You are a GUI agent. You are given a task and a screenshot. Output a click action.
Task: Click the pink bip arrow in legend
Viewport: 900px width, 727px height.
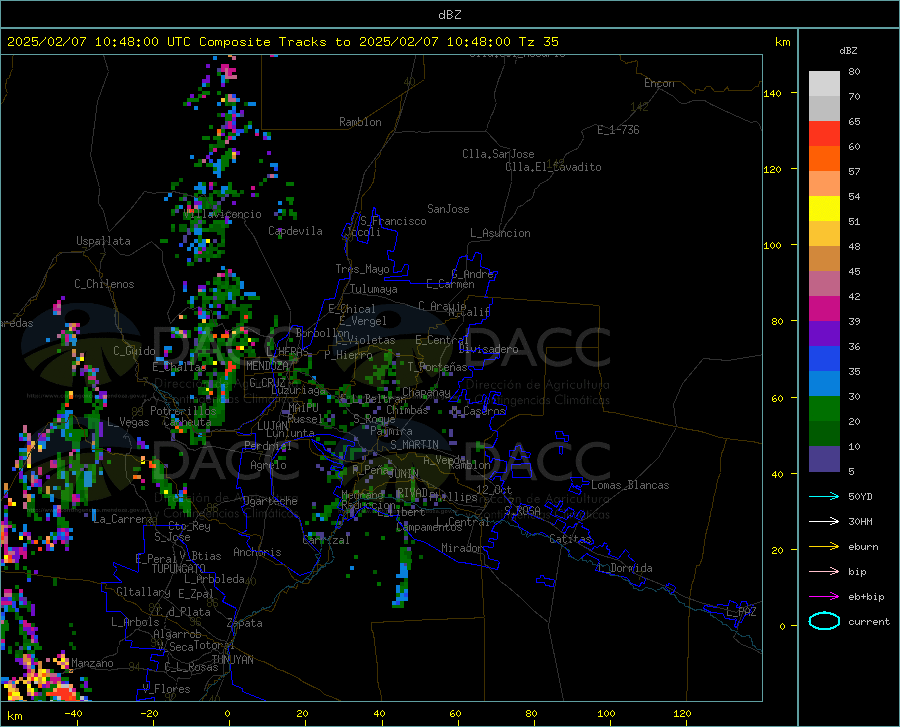pos(824,572)
